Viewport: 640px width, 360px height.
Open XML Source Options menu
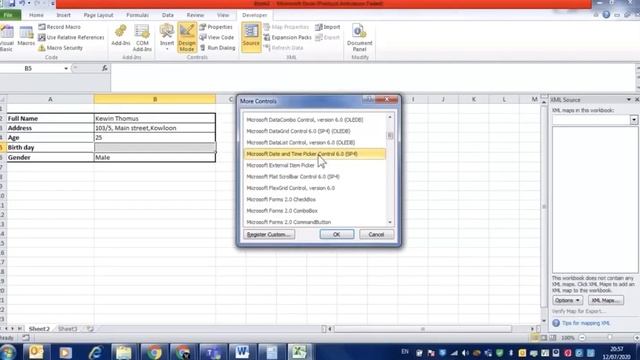[x=567, y=300]
